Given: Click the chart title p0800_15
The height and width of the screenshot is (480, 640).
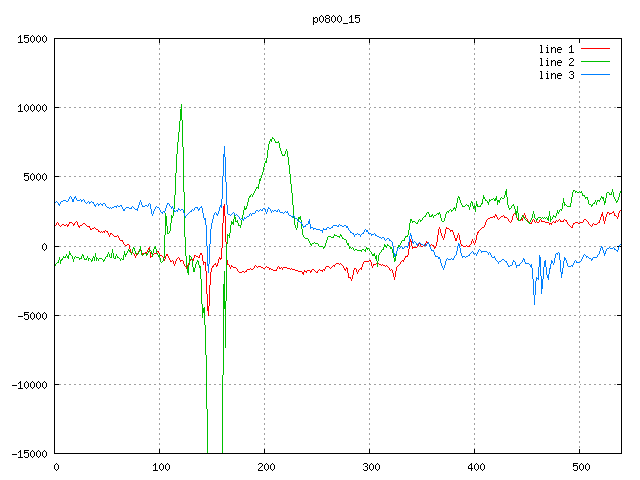Looking at the screenshot, I should (336, 20).
